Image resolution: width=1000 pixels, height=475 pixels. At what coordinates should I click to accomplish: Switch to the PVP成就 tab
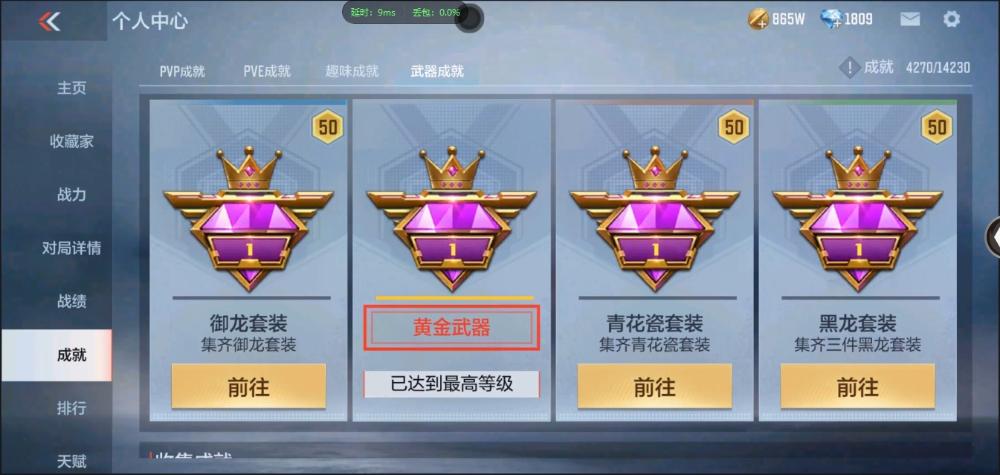coord(182,71)
